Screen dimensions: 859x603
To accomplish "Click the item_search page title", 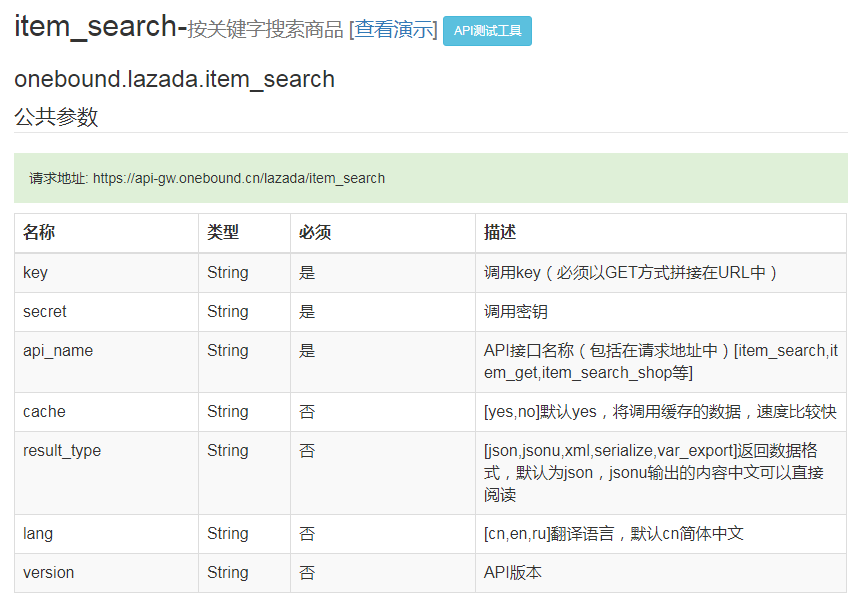I will (x=101, y=27).
